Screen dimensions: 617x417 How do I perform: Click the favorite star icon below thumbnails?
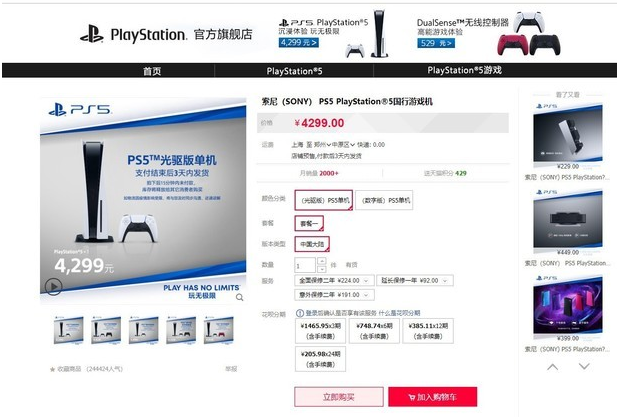click(52, 369)
